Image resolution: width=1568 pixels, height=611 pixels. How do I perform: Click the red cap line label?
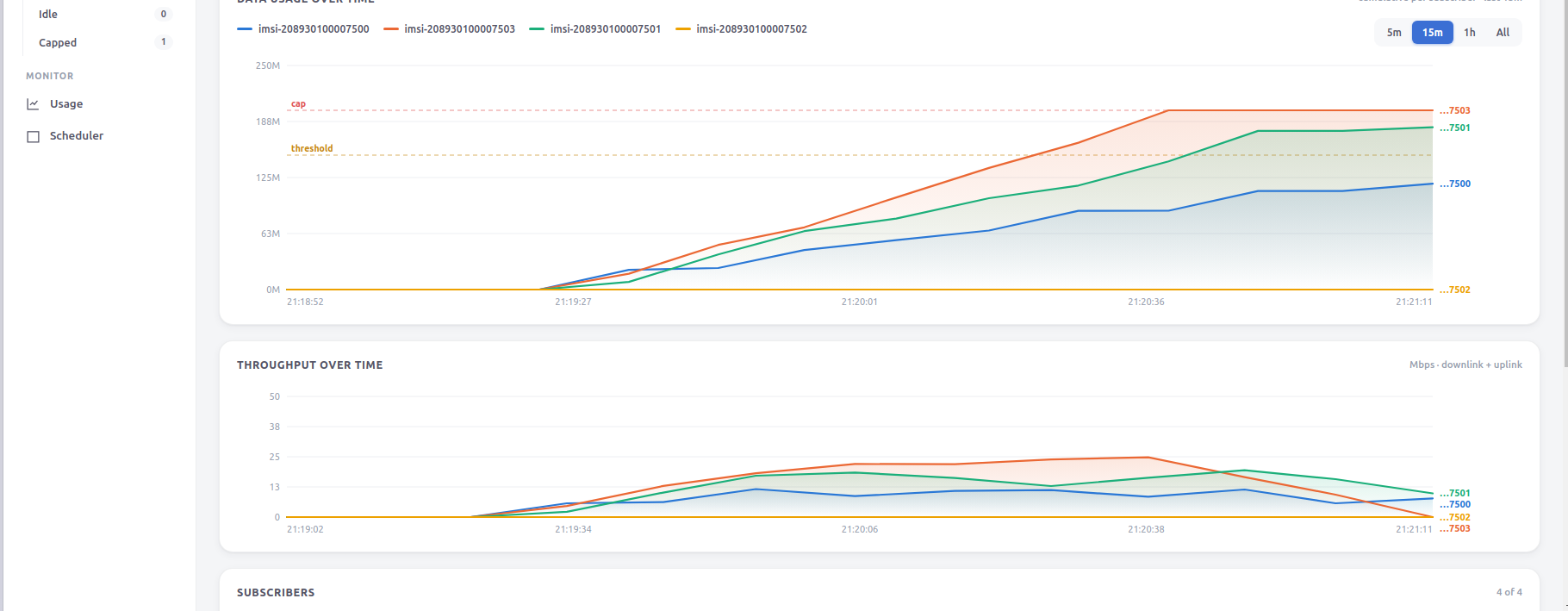pyautogui.click(x=298, y=103)
